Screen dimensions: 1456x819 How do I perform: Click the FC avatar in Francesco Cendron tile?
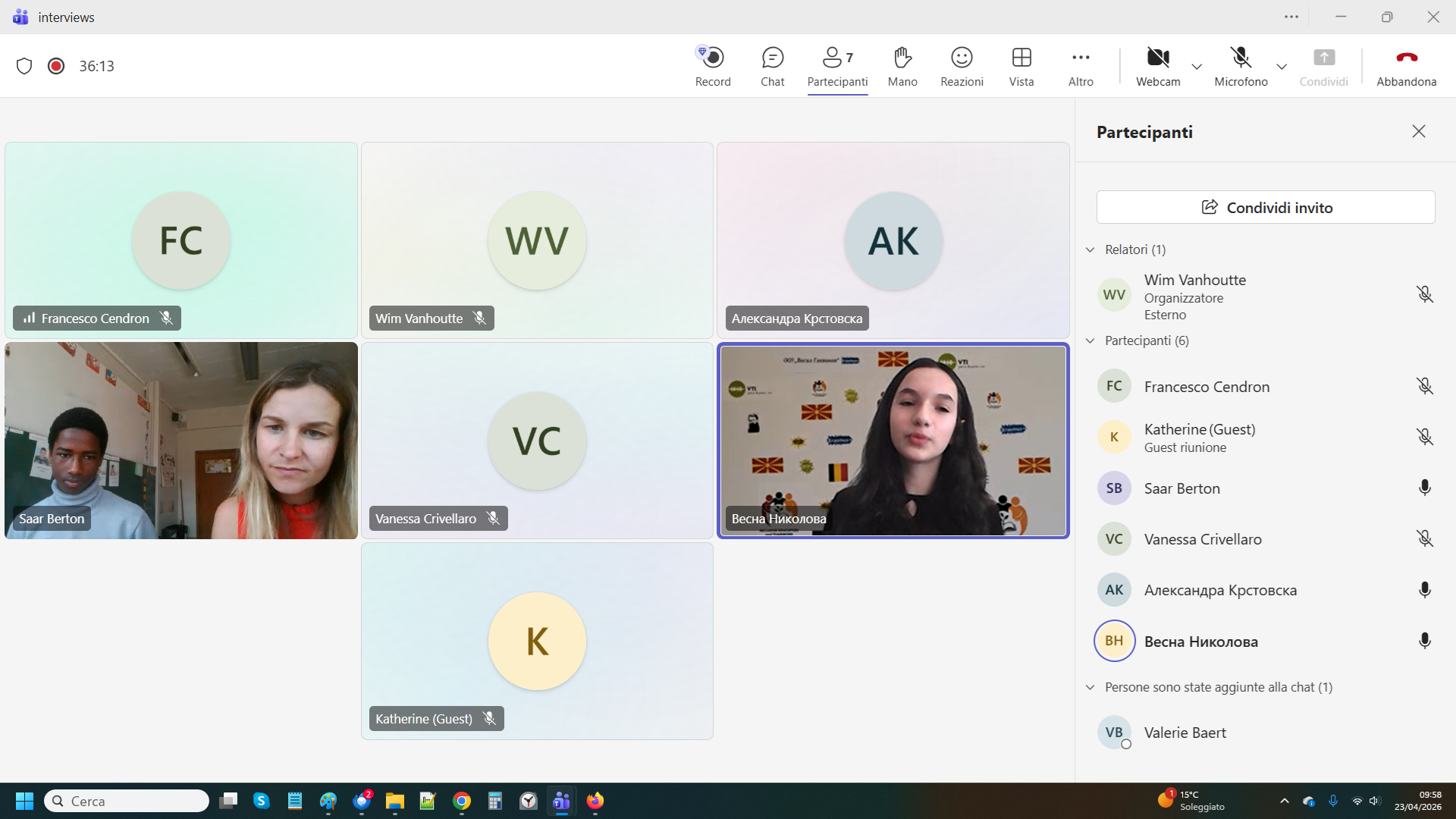tap(181, 240)
